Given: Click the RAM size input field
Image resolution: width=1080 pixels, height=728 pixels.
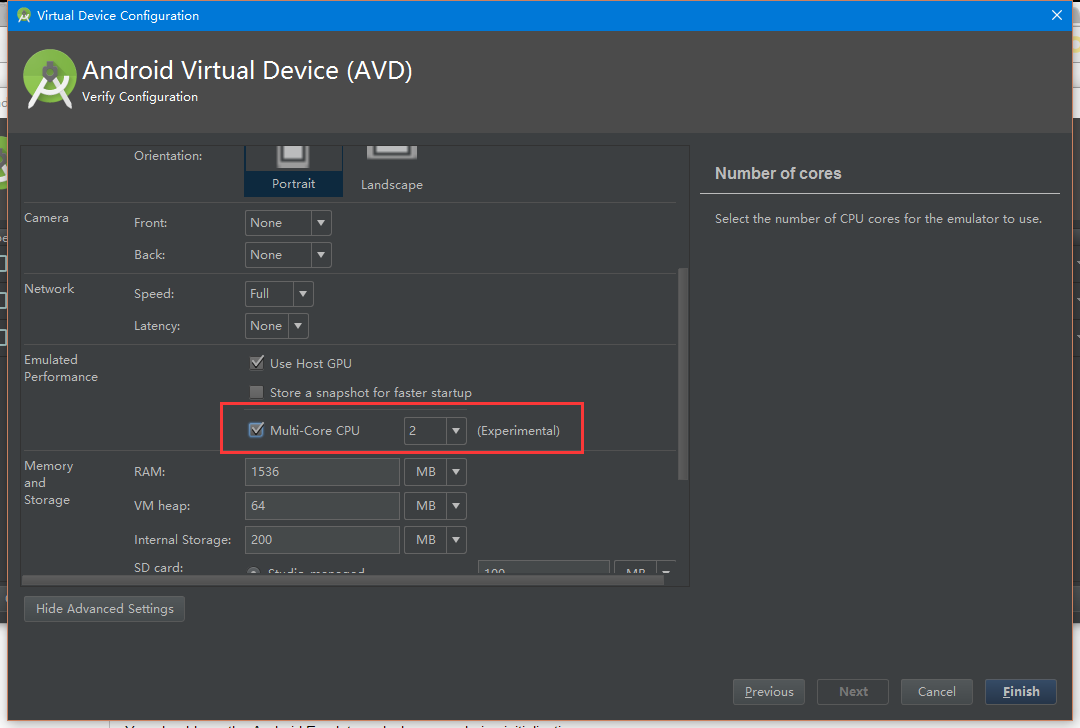Looking at the screenshot, I should point(322,472).
